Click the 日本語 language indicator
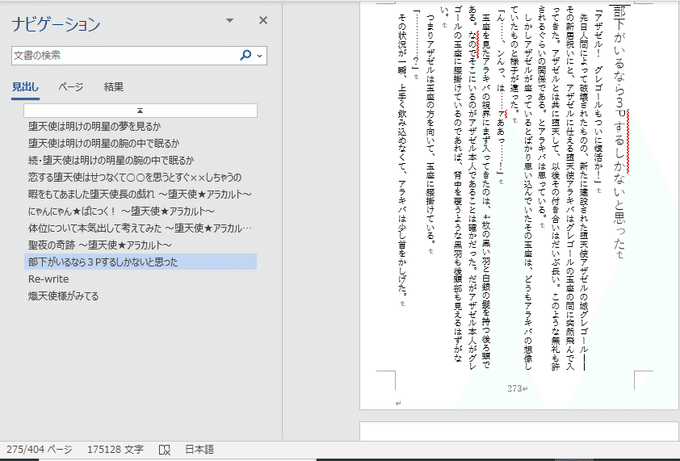The width and height of the screenshot is (680, 461). click(x=199, y=449)
